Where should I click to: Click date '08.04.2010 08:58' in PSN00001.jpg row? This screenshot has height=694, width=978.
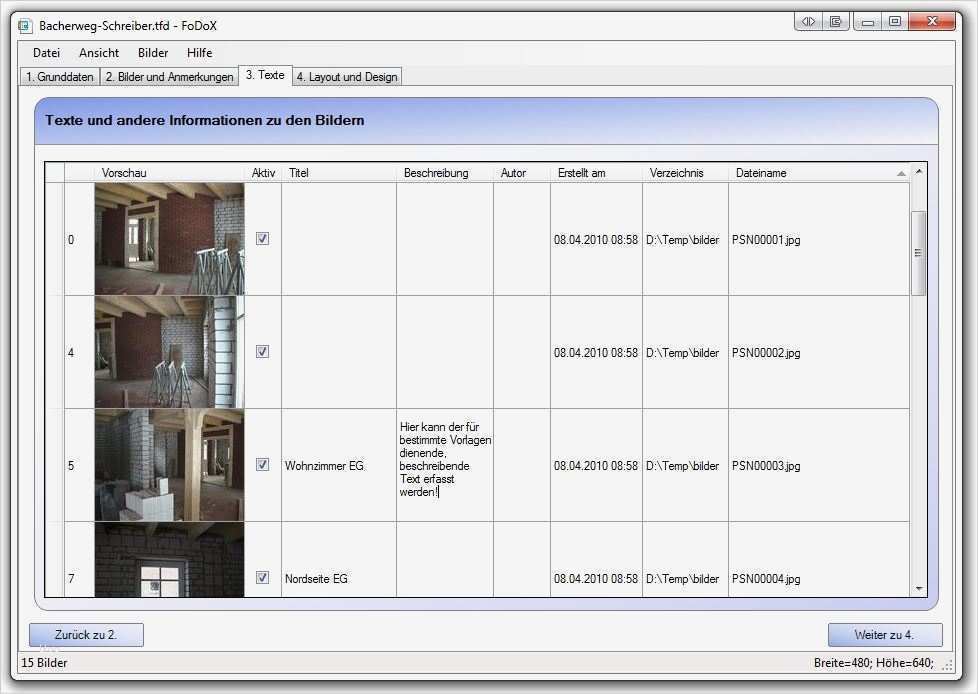(x=596, y=240)
